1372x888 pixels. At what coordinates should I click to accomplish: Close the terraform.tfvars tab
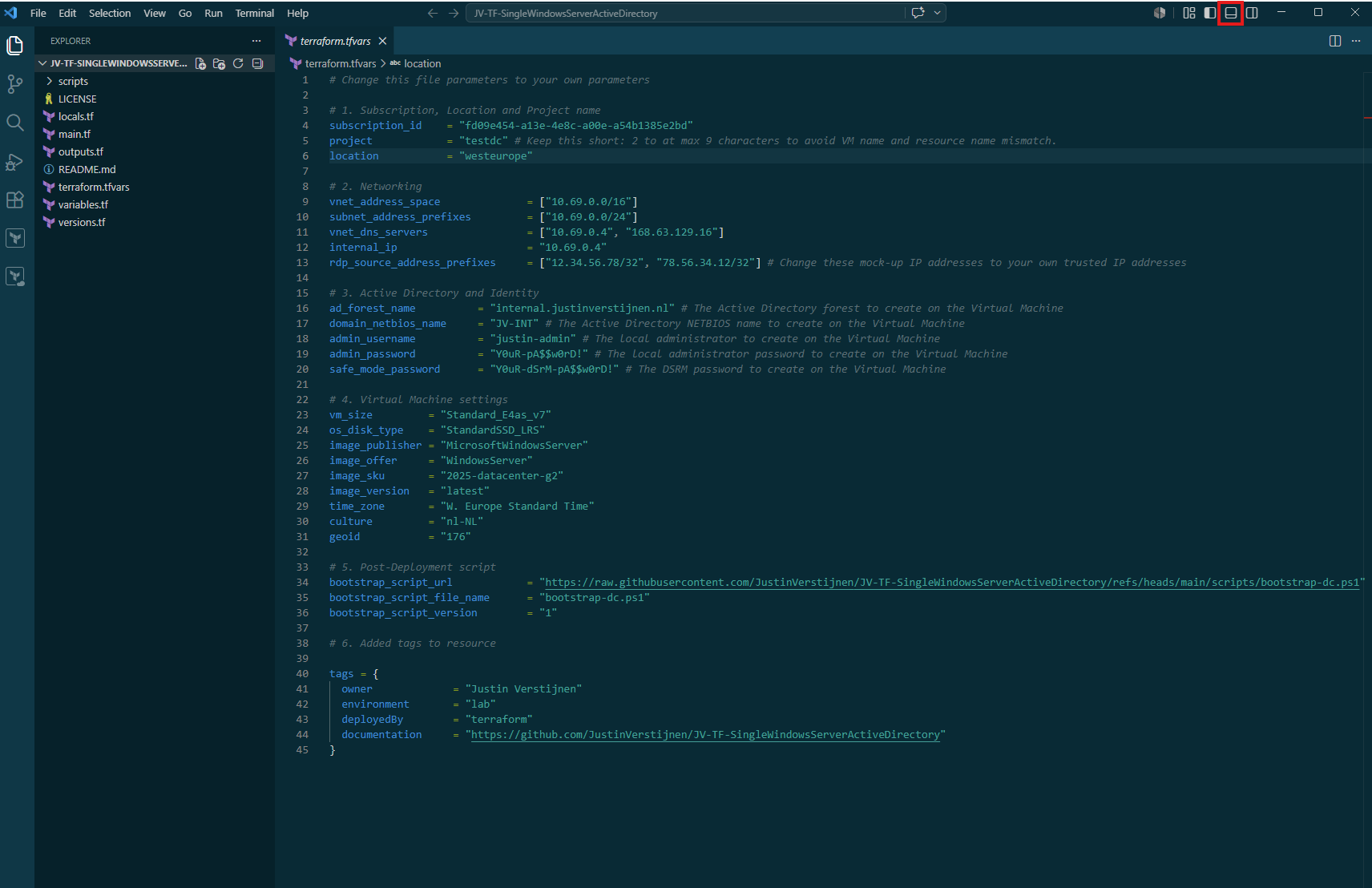pyautogui.click(x=382, y=41)
